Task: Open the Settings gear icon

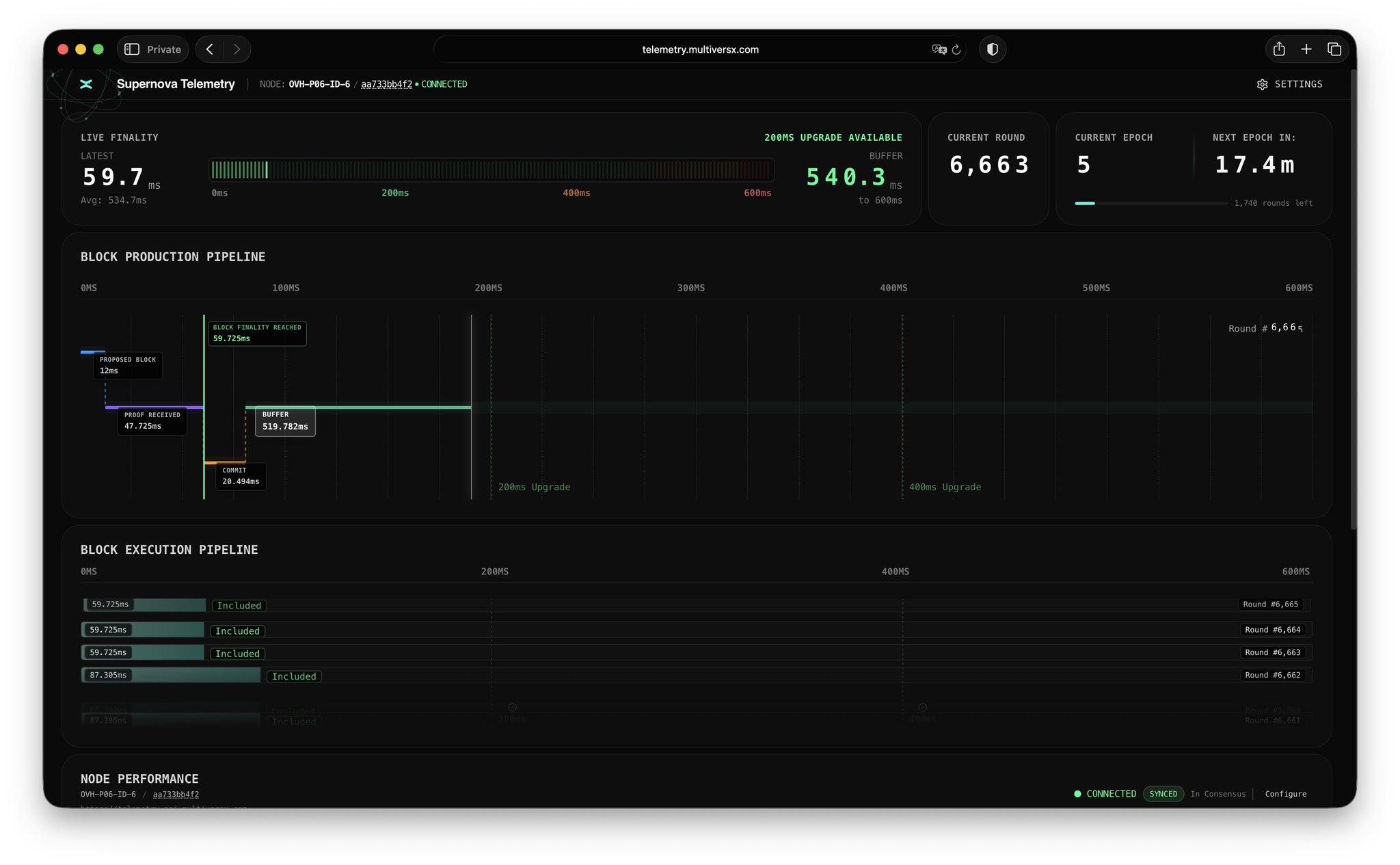Action: [x=1262, y=84]
